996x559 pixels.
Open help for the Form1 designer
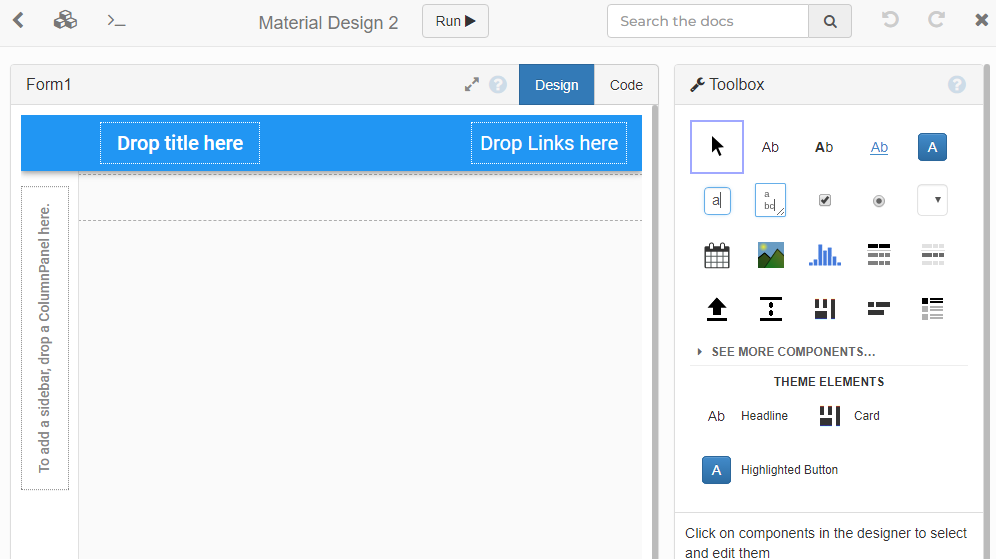pos(498,84)
